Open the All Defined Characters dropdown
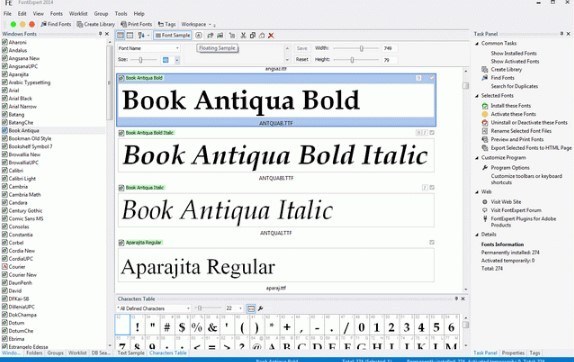The height and width of the screenshot is (362, 574). [153, 309]
